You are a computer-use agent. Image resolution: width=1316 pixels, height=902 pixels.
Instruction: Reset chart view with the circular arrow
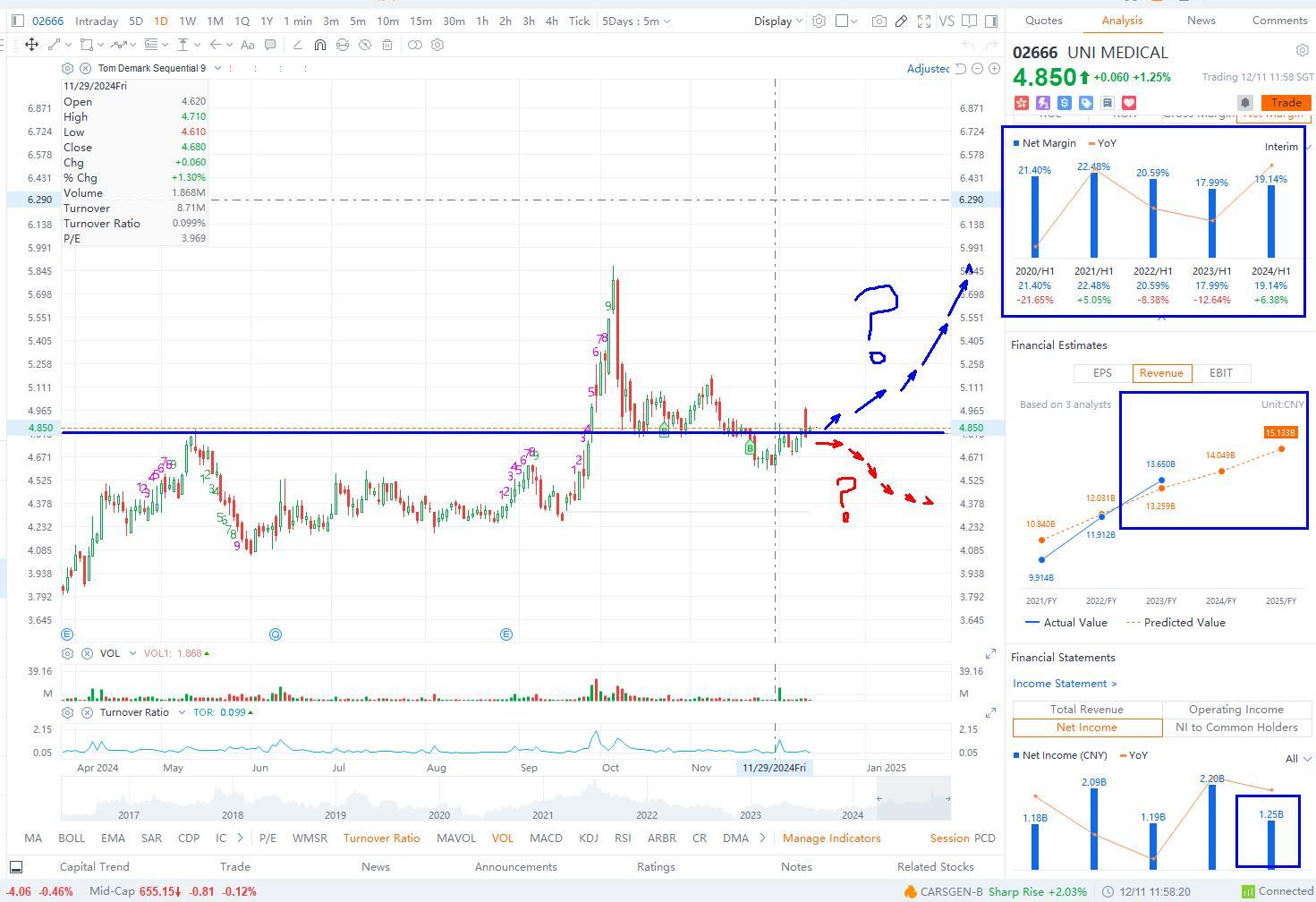click(960, 69)
